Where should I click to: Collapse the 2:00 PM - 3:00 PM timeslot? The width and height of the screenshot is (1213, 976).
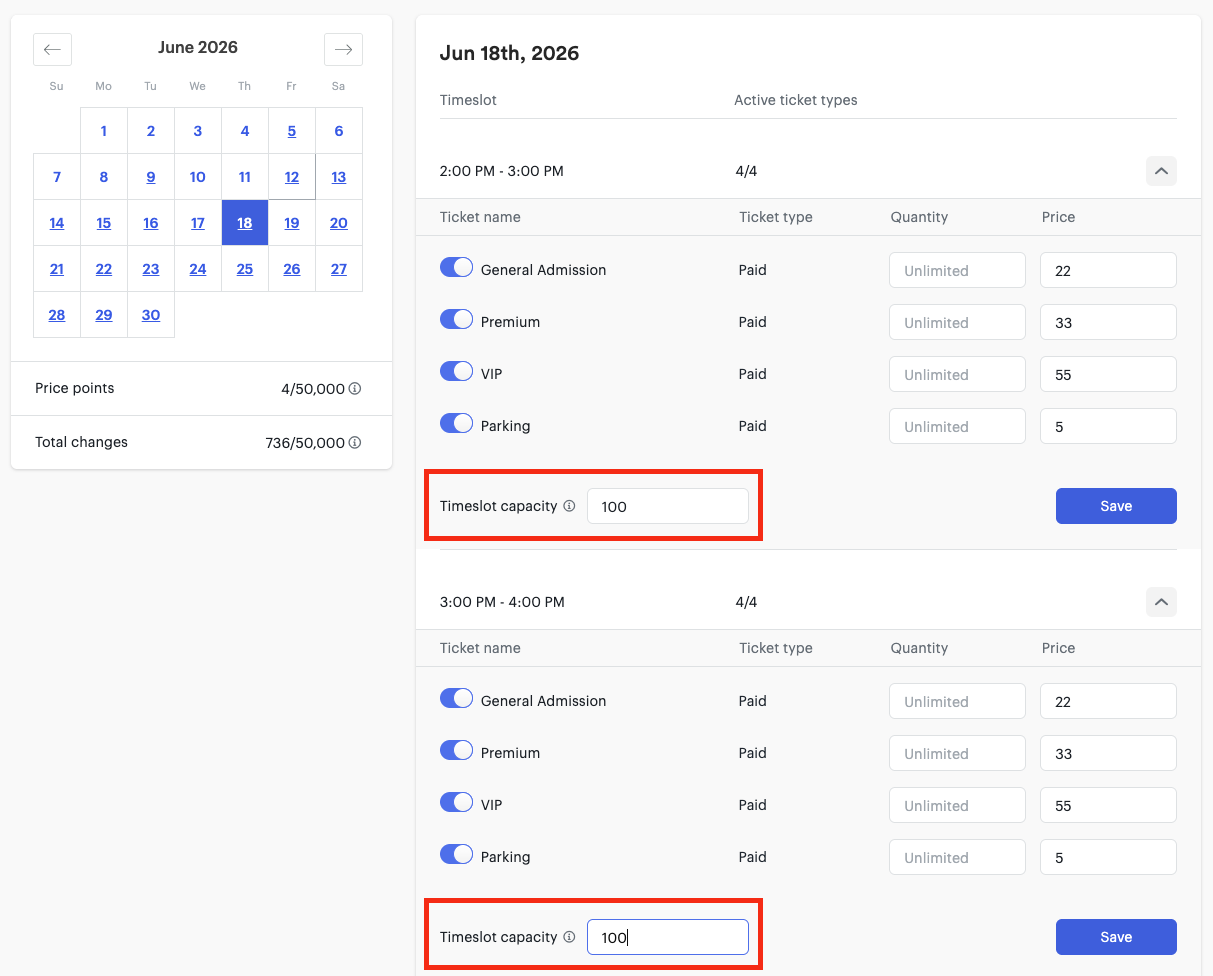(x=1161, y=171)
